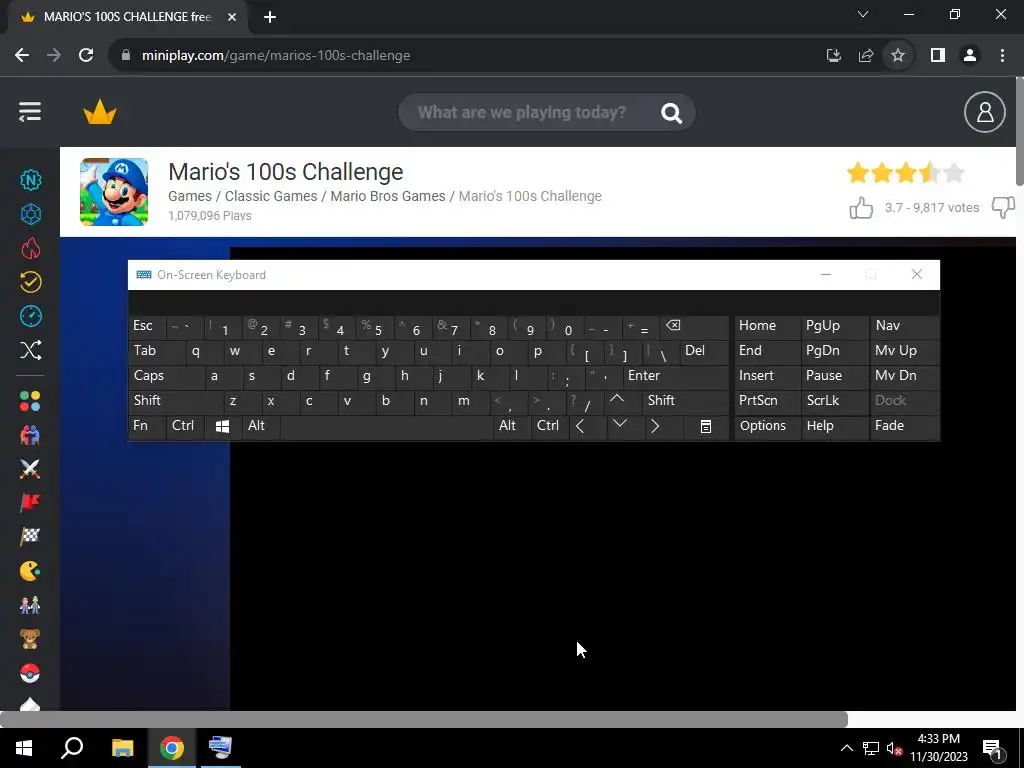Click Esc key on On-Screen Keyboard
Viewport: 1024px width, 768px height.
point(147,326)
